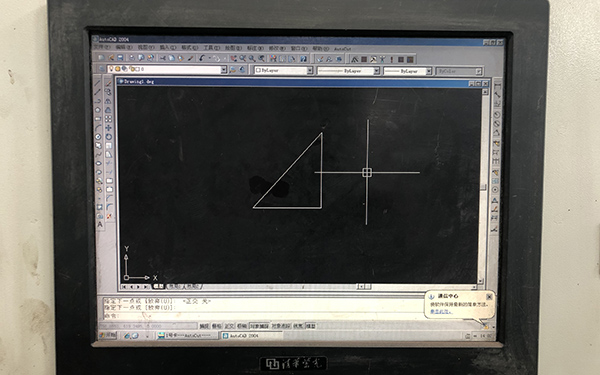Choose the Move tool in Modify toolbar
The width and height of the screenshot is (600, 375).
(x=109, y=128)
